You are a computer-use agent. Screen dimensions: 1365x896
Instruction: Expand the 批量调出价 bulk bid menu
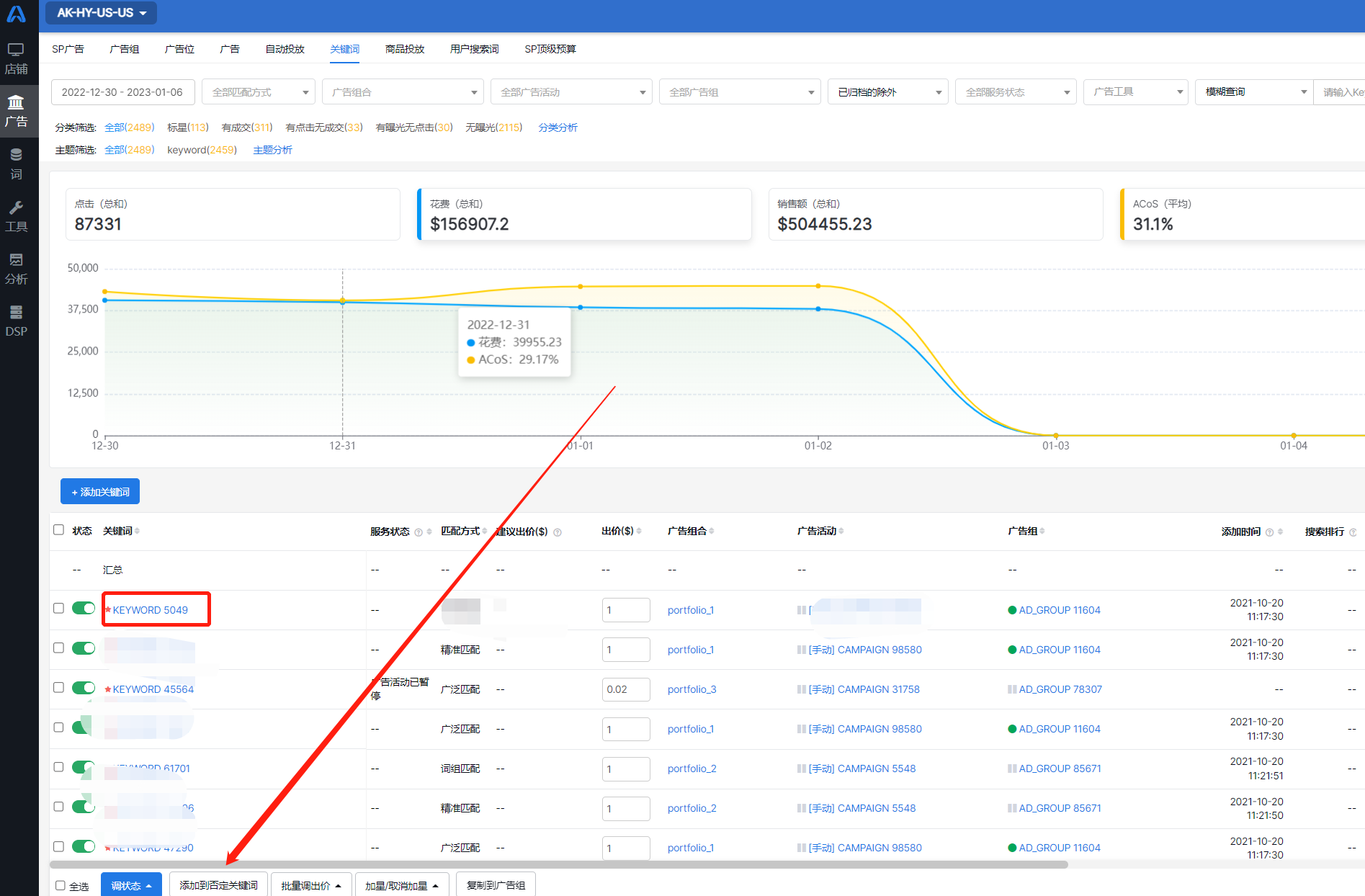coord(311,885)
